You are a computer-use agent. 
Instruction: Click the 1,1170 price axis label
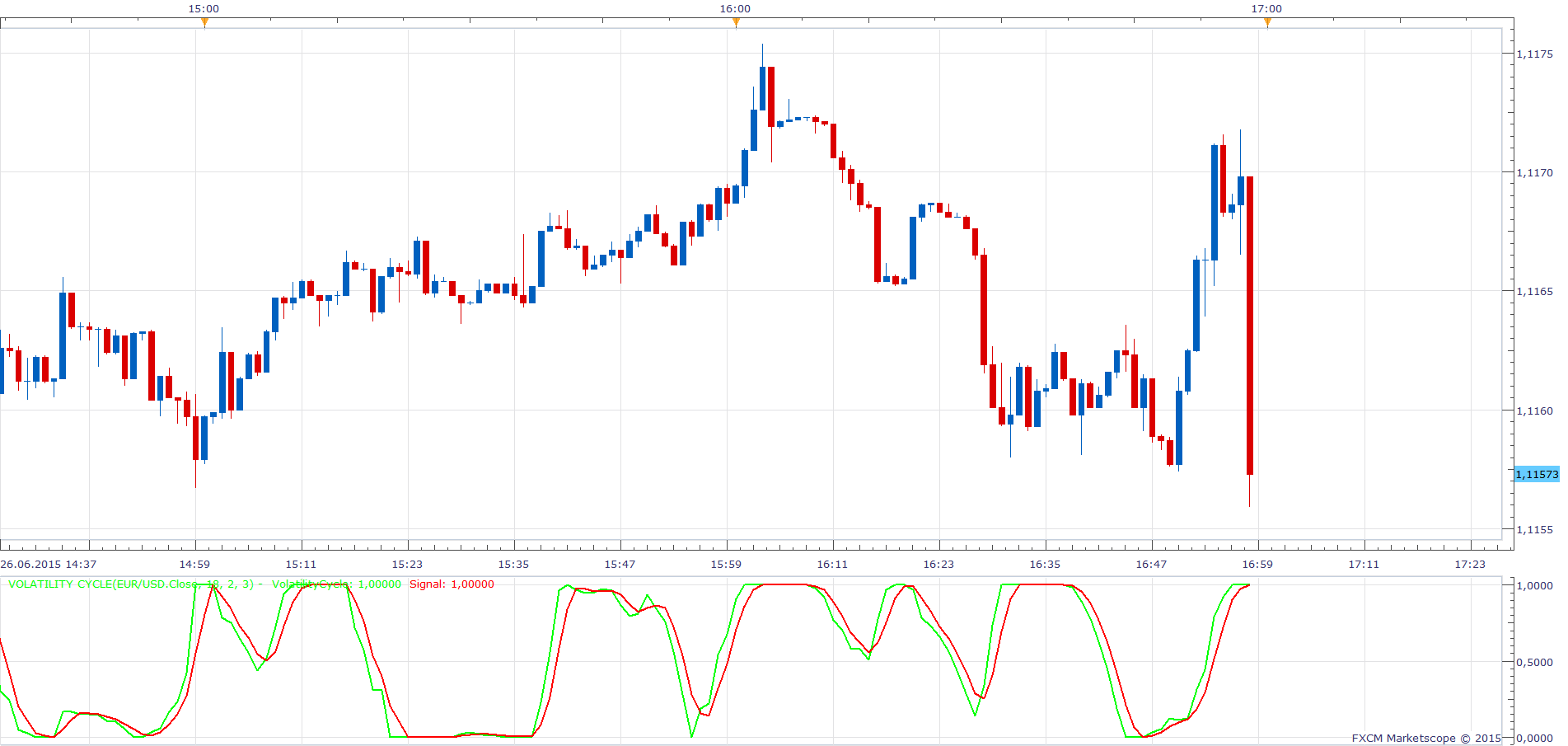pyautogui.click(x=1534, y=172)
